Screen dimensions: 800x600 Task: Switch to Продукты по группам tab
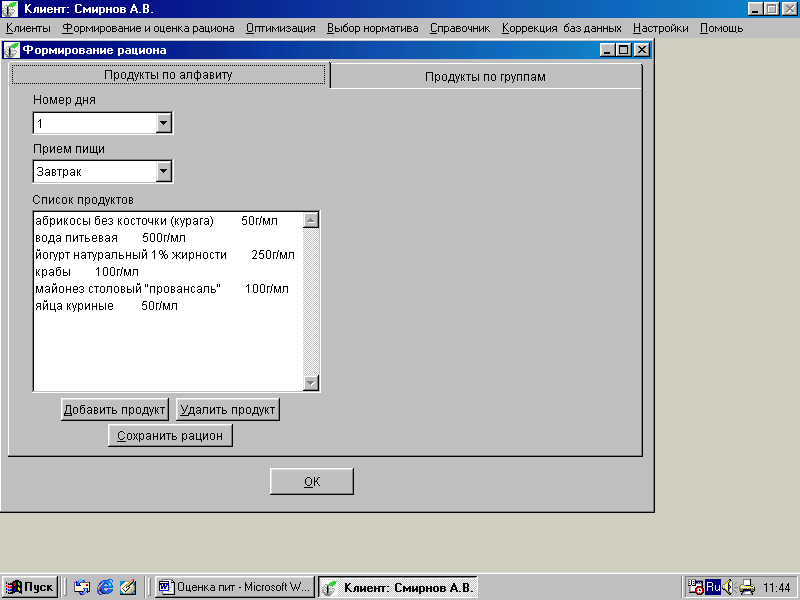[485, 77]
